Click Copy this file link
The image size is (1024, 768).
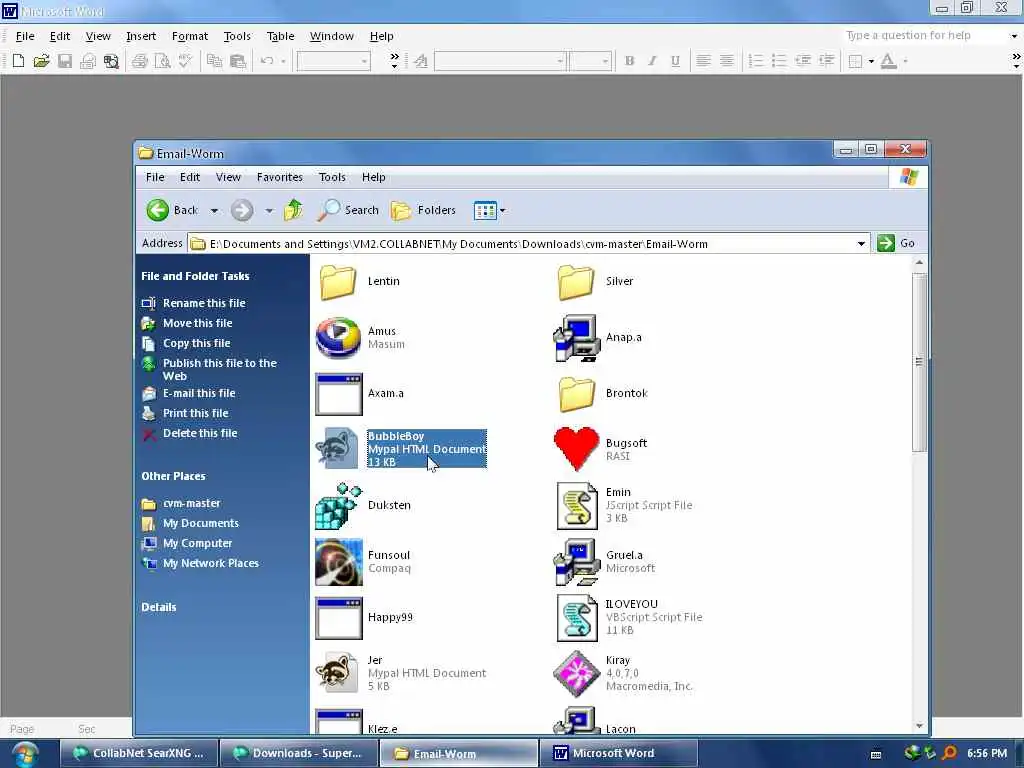pos(197,343)
